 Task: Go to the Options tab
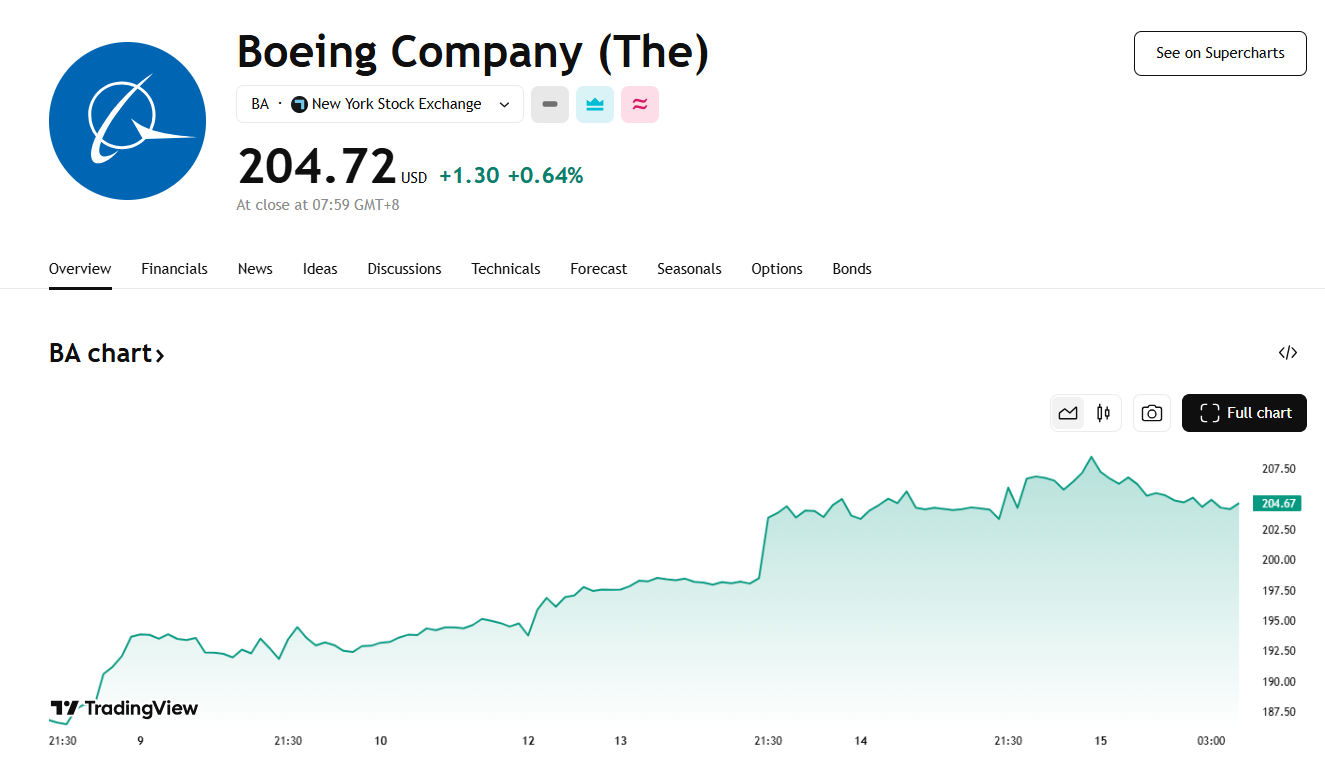pos(777,269)
